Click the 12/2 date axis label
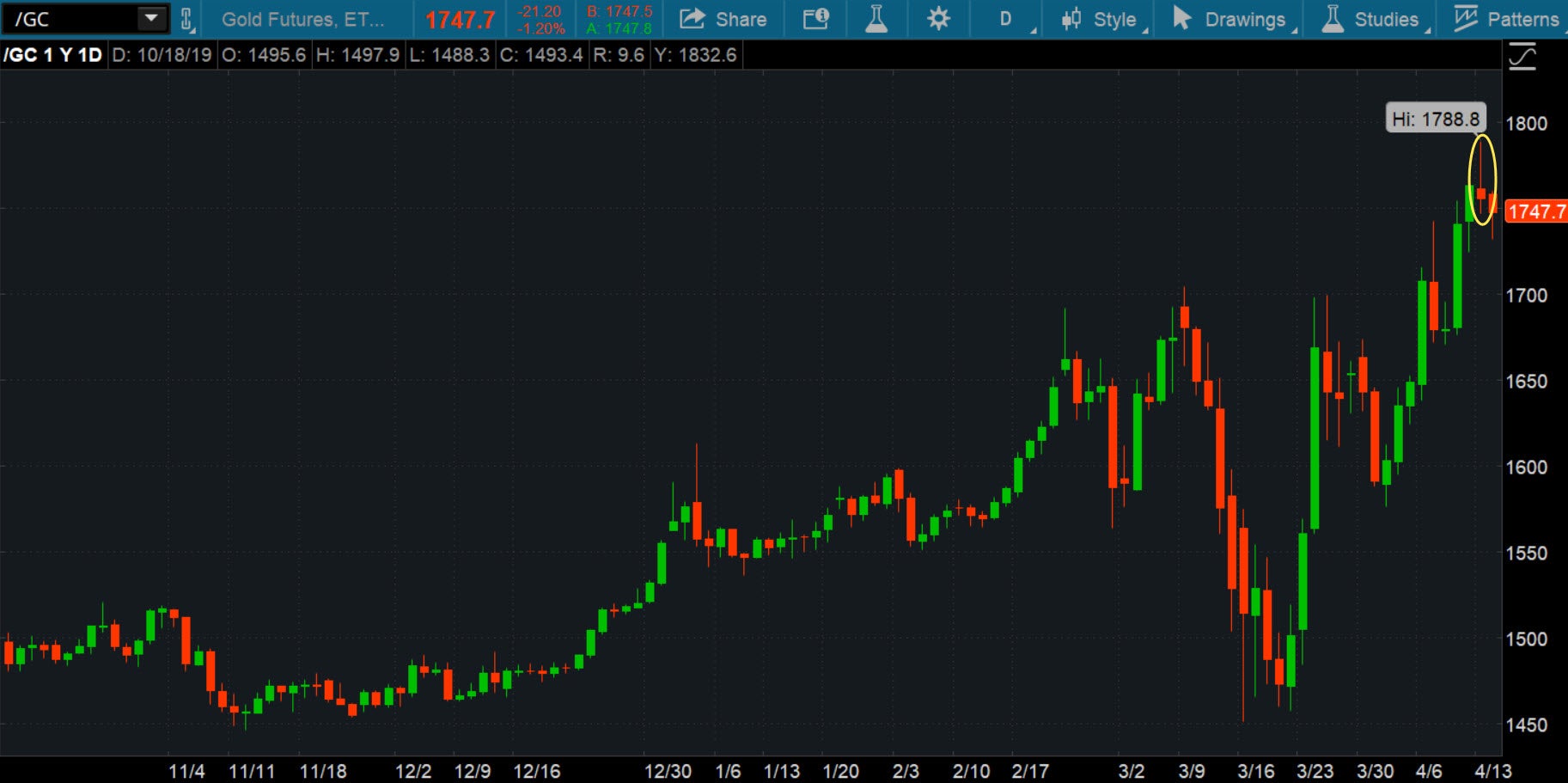Image resolution: width=1568 pixels, height=783 pixels. click(x=412, y=771)
